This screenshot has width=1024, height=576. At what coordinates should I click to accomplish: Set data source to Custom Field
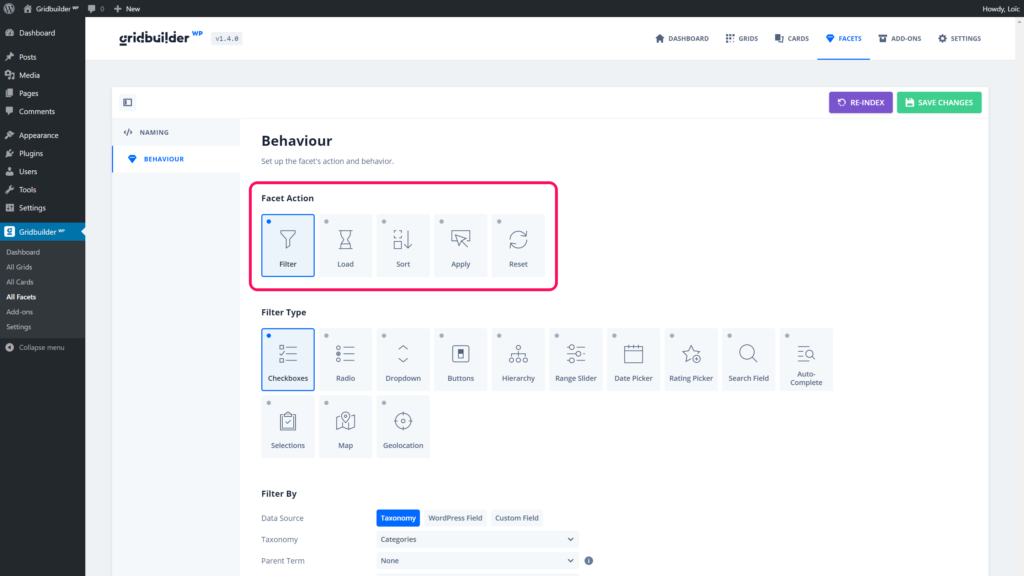point(517,518)
